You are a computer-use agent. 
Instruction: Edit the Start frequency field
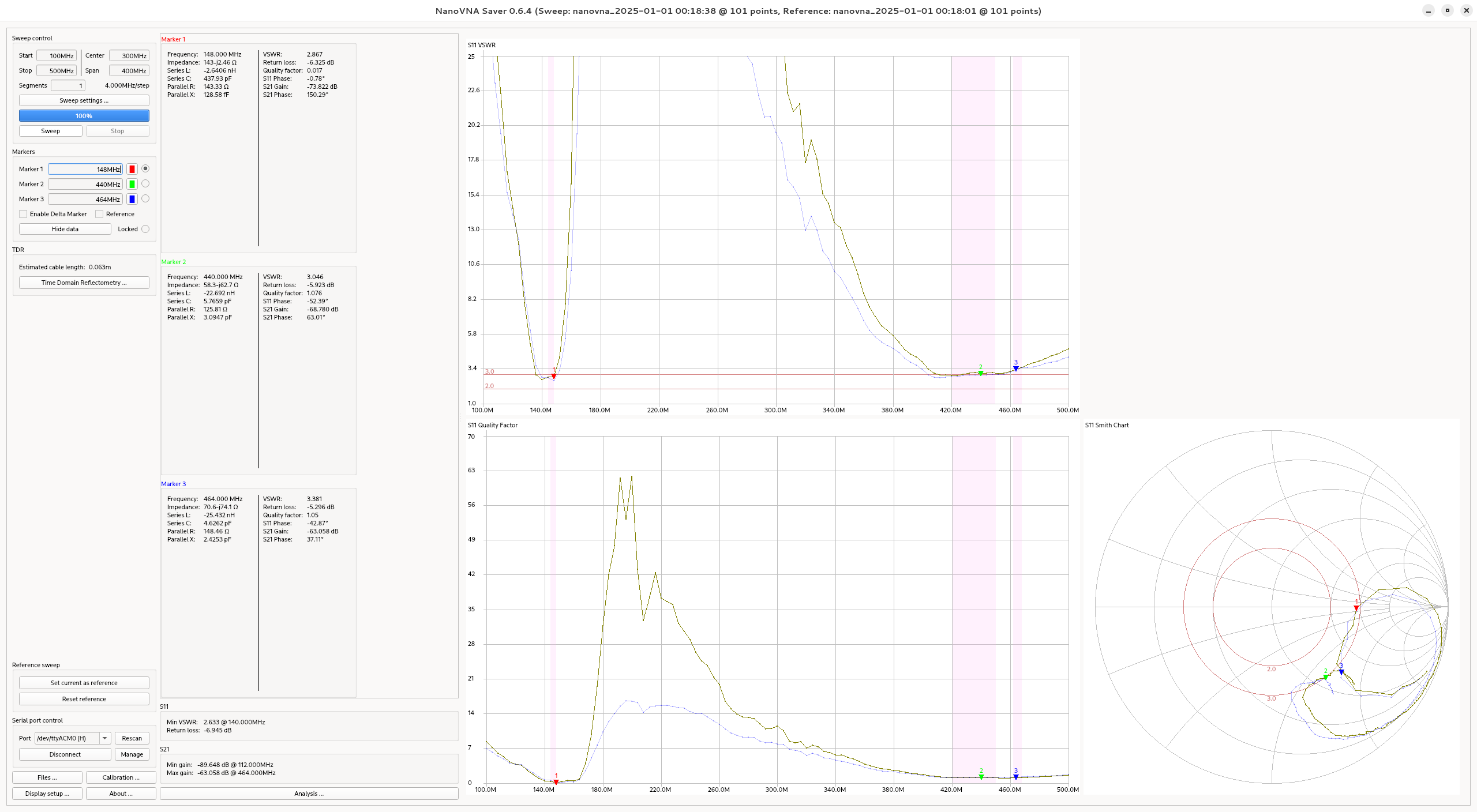point(57,56)
